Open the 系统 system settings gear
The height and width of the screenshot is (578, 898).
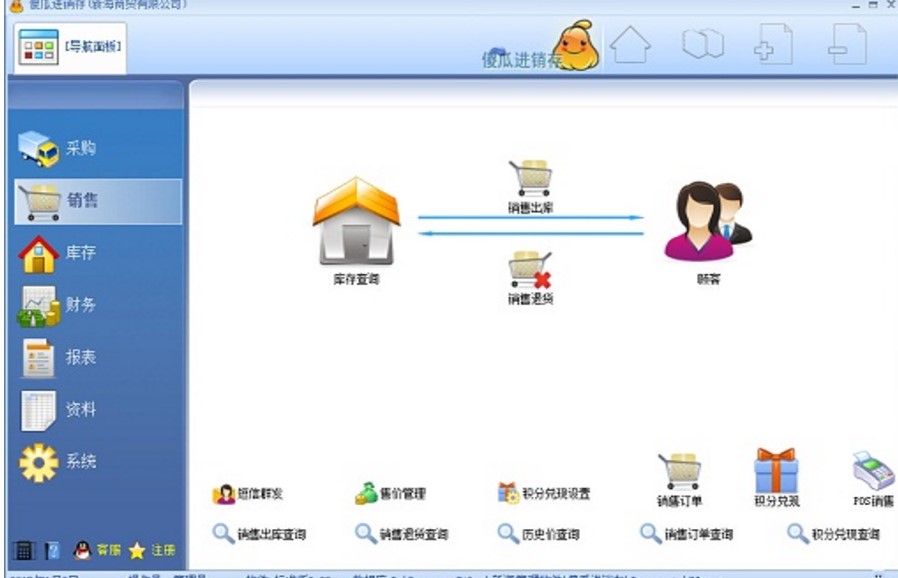point(58,462)
